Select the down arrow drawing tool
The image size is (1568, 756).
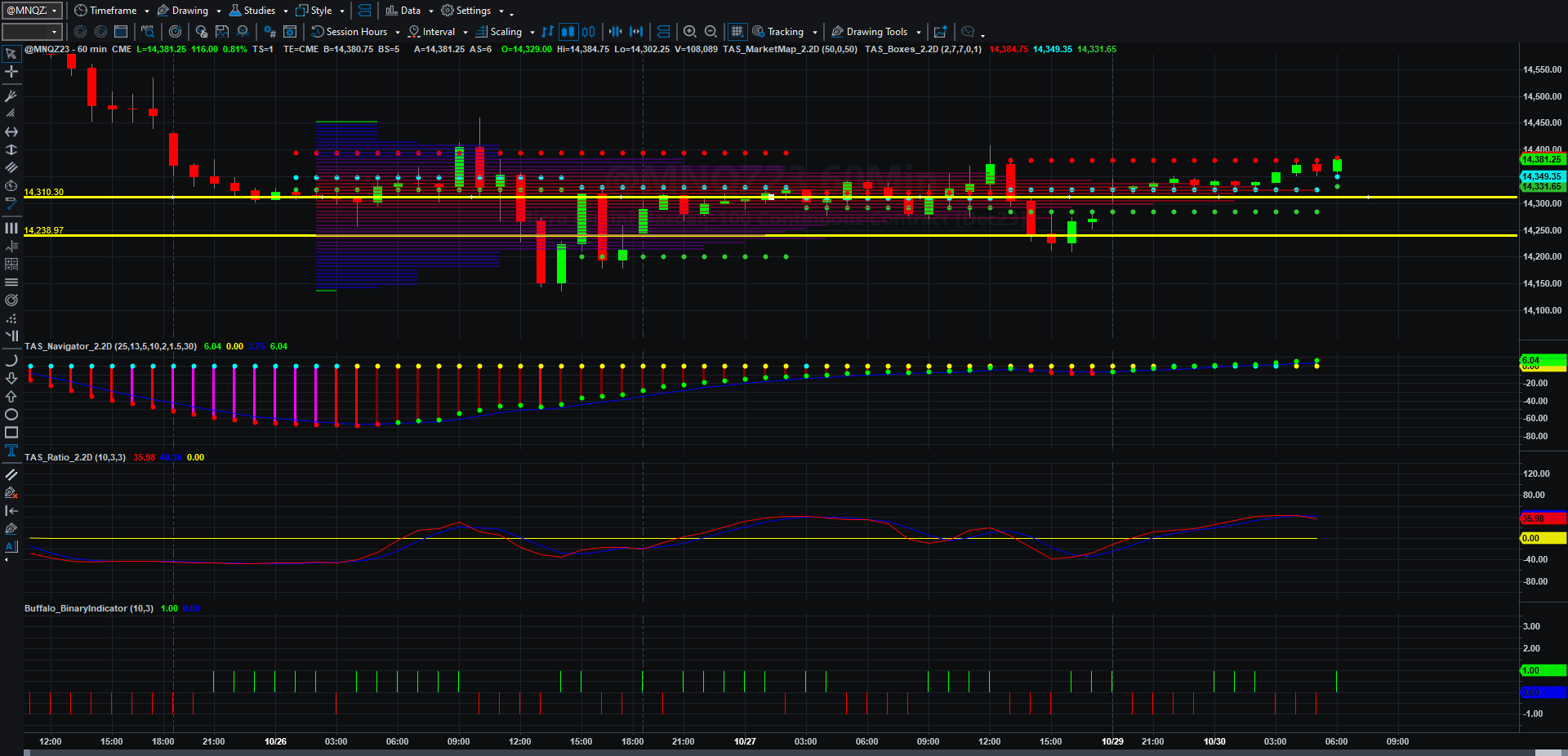click(11, 379)
